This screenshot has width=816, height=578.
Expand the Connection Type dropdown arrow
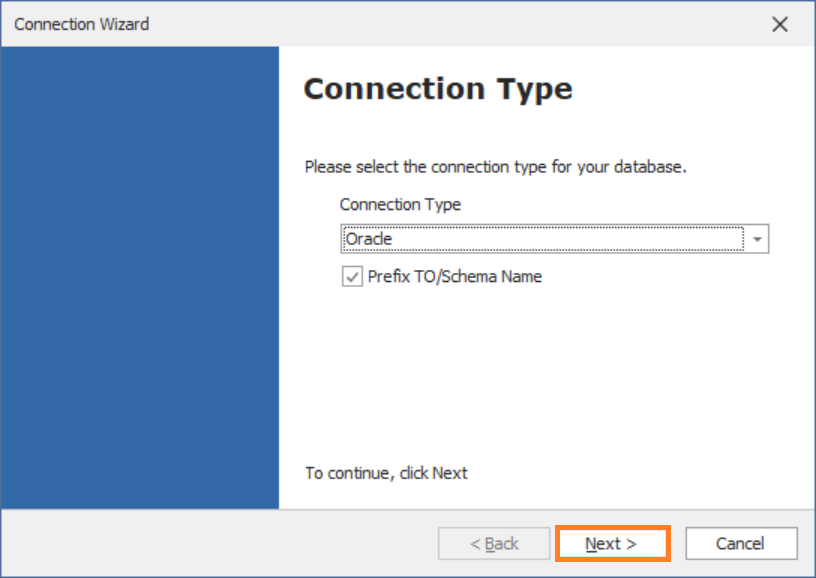[757, 239]
